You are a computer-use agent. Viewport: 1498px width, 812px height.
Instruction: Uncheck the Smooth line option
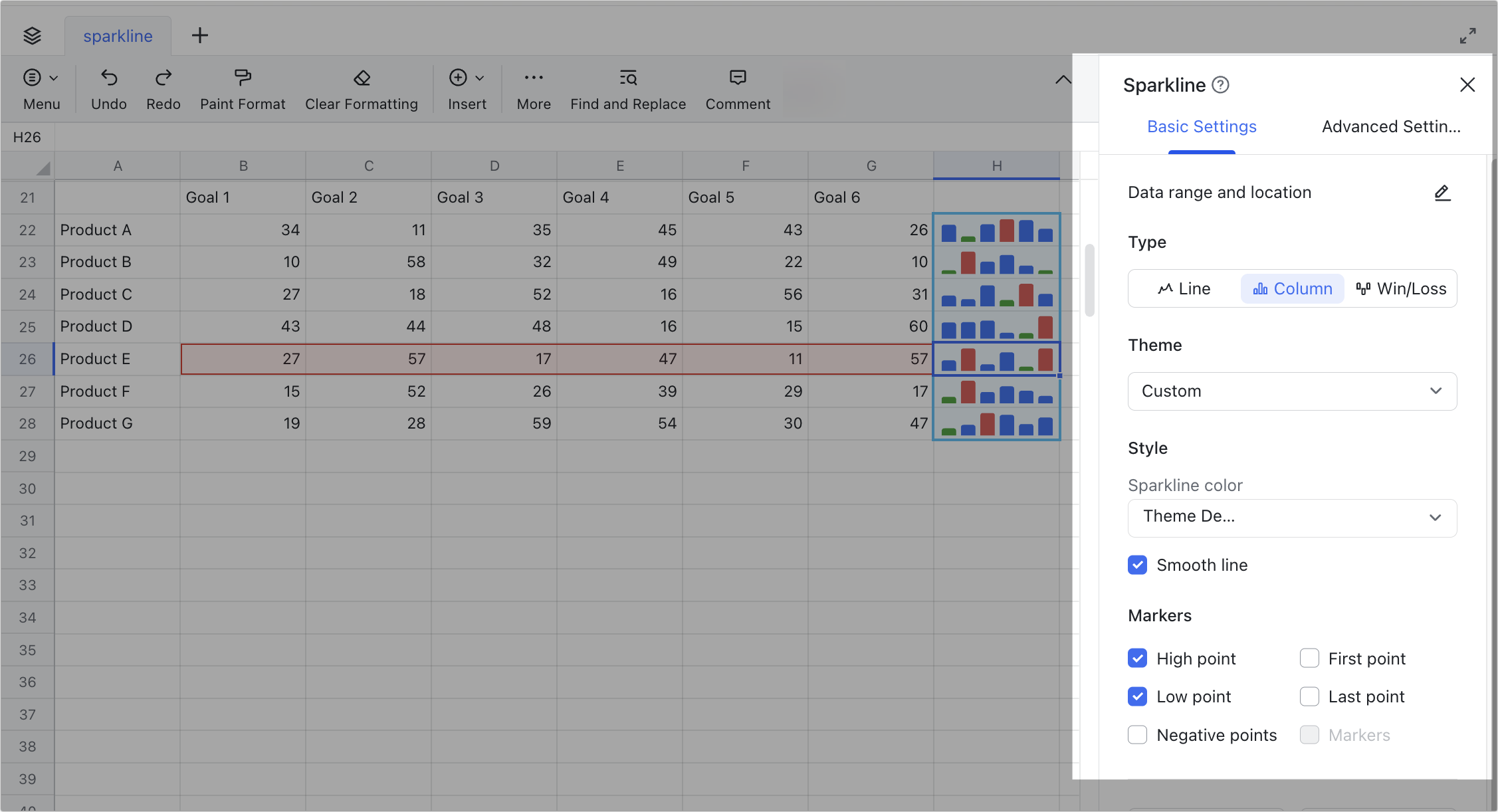pos(1137,565)
